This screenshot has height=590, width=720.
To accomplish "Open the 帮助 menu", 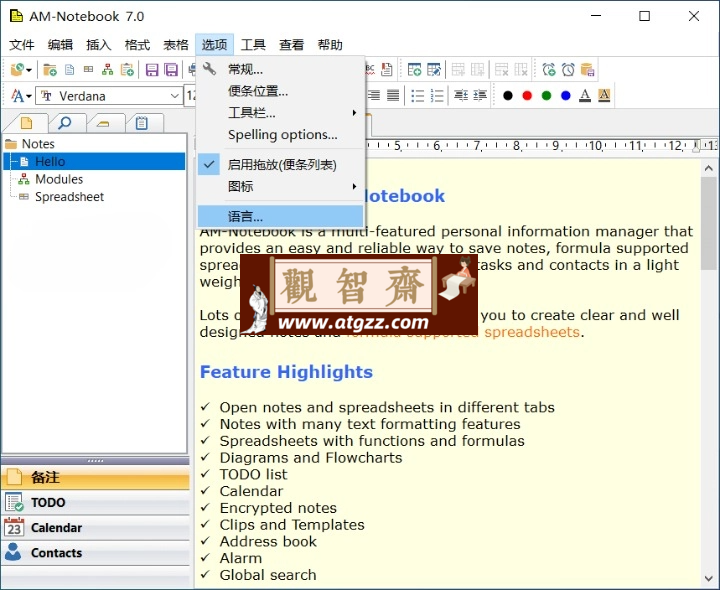I will pos(330,45).
